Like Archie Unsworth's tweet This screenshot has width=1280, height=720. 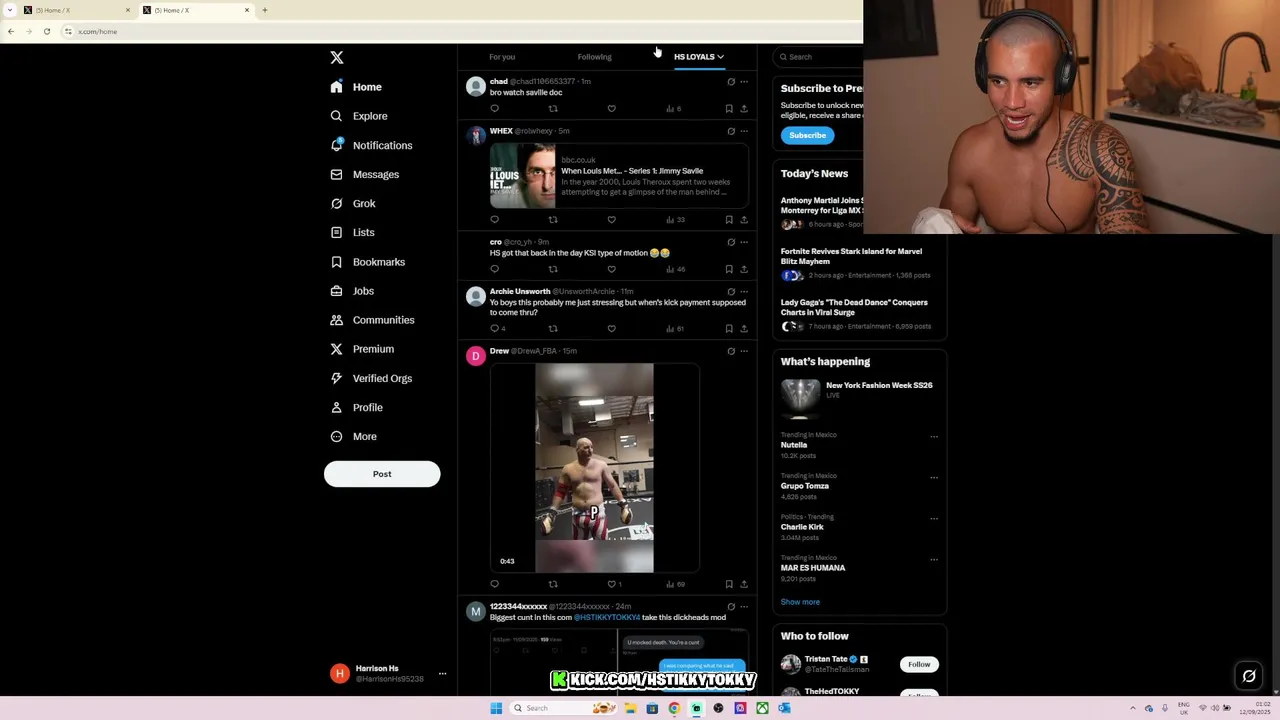(x=612, y=328)
